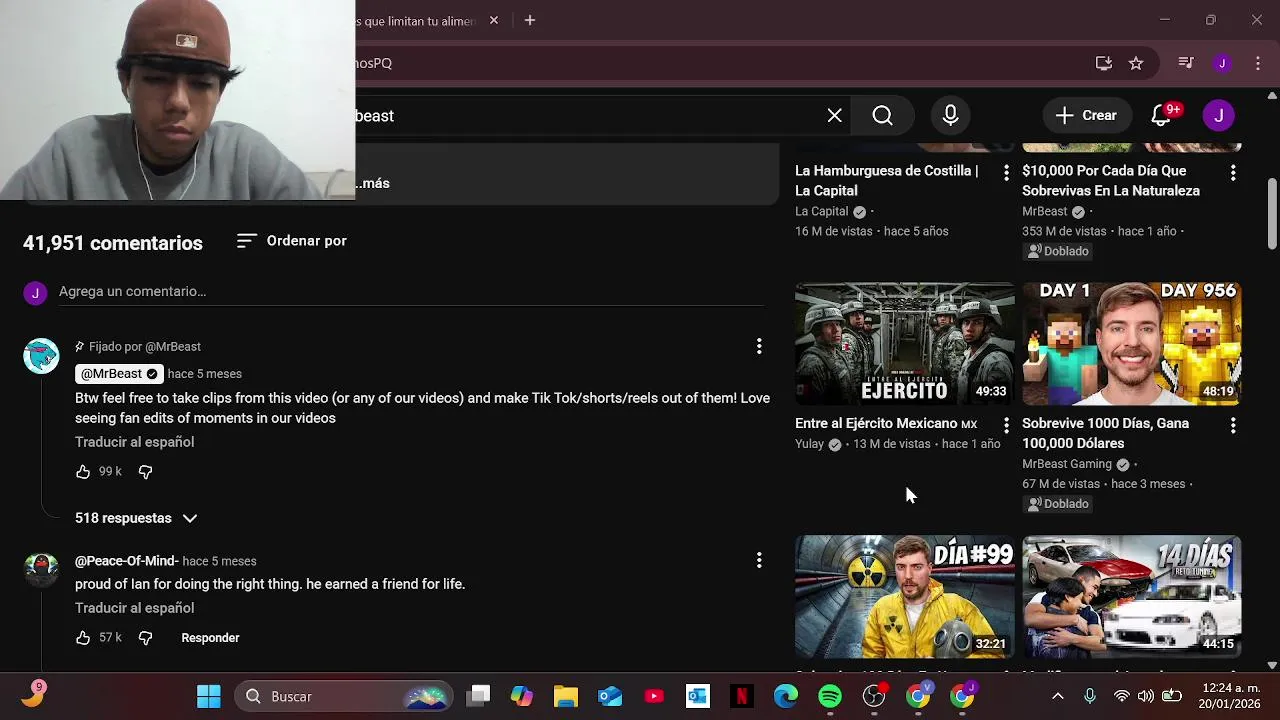1280x720 pixels.
Task: Open Windows Start menu
Action: (x=209, y=696)
